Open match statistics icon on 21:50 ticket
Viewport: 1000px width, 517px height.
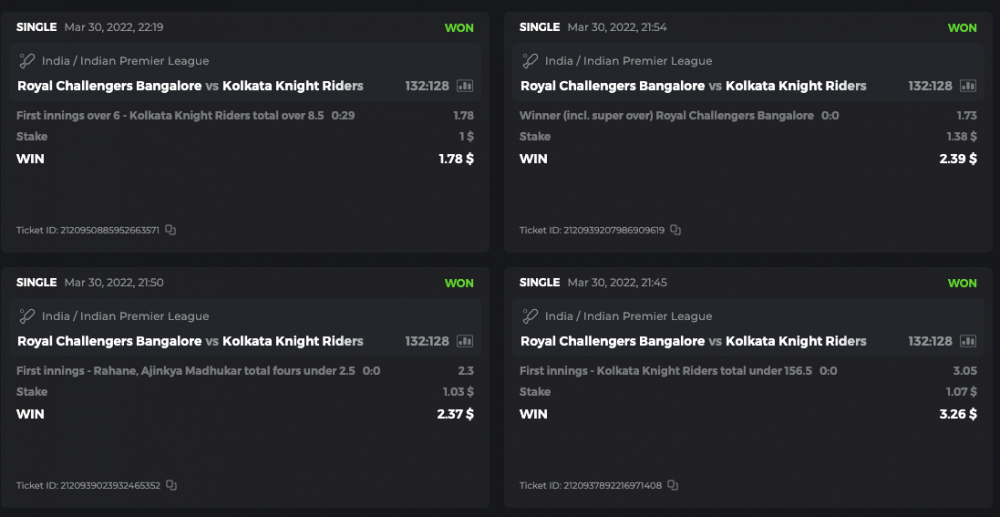464,341
